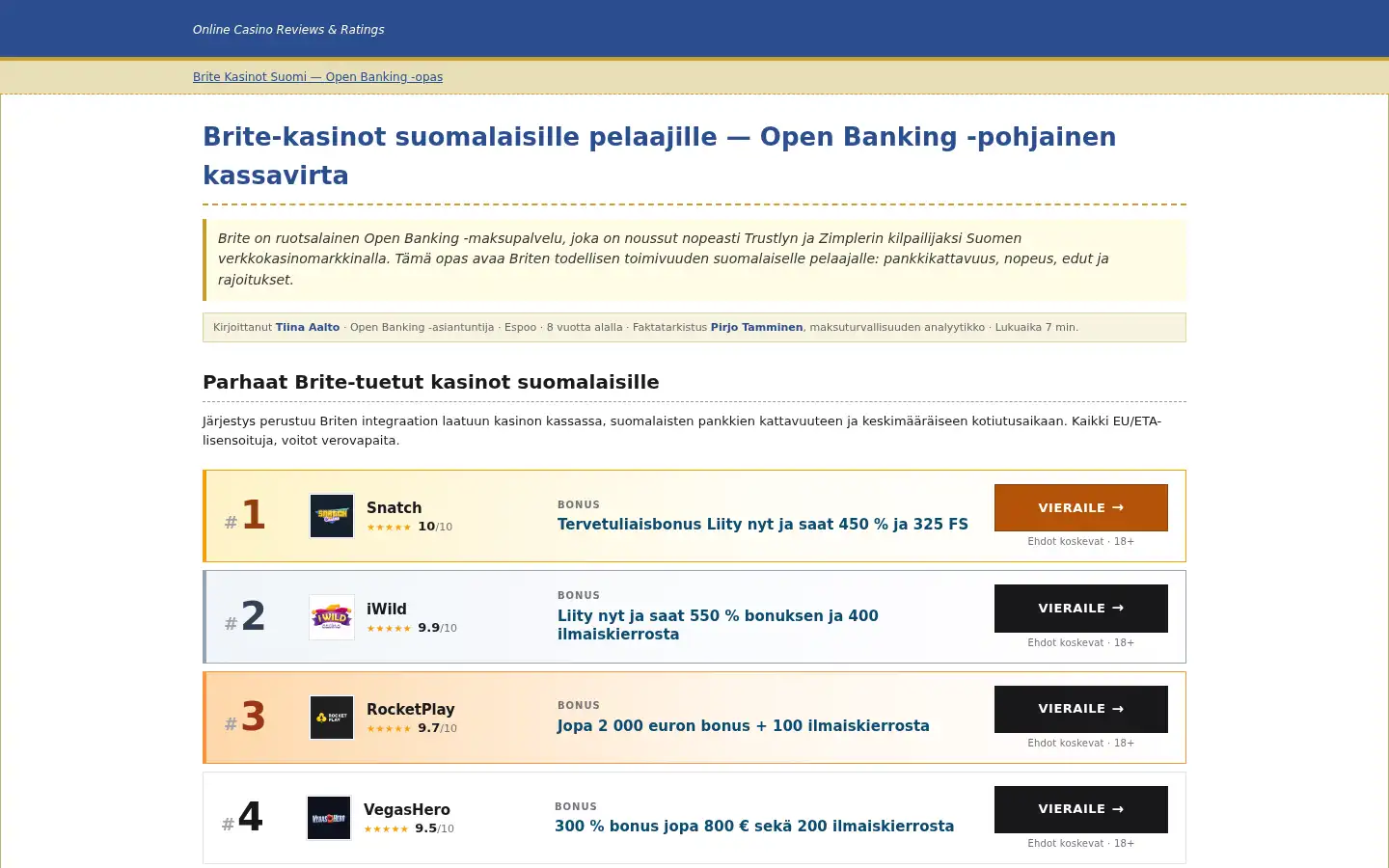Click Ehdot koskevat 18+ under iWild
Viewport: 1389px width, 868px height.
coord(1081,643)
